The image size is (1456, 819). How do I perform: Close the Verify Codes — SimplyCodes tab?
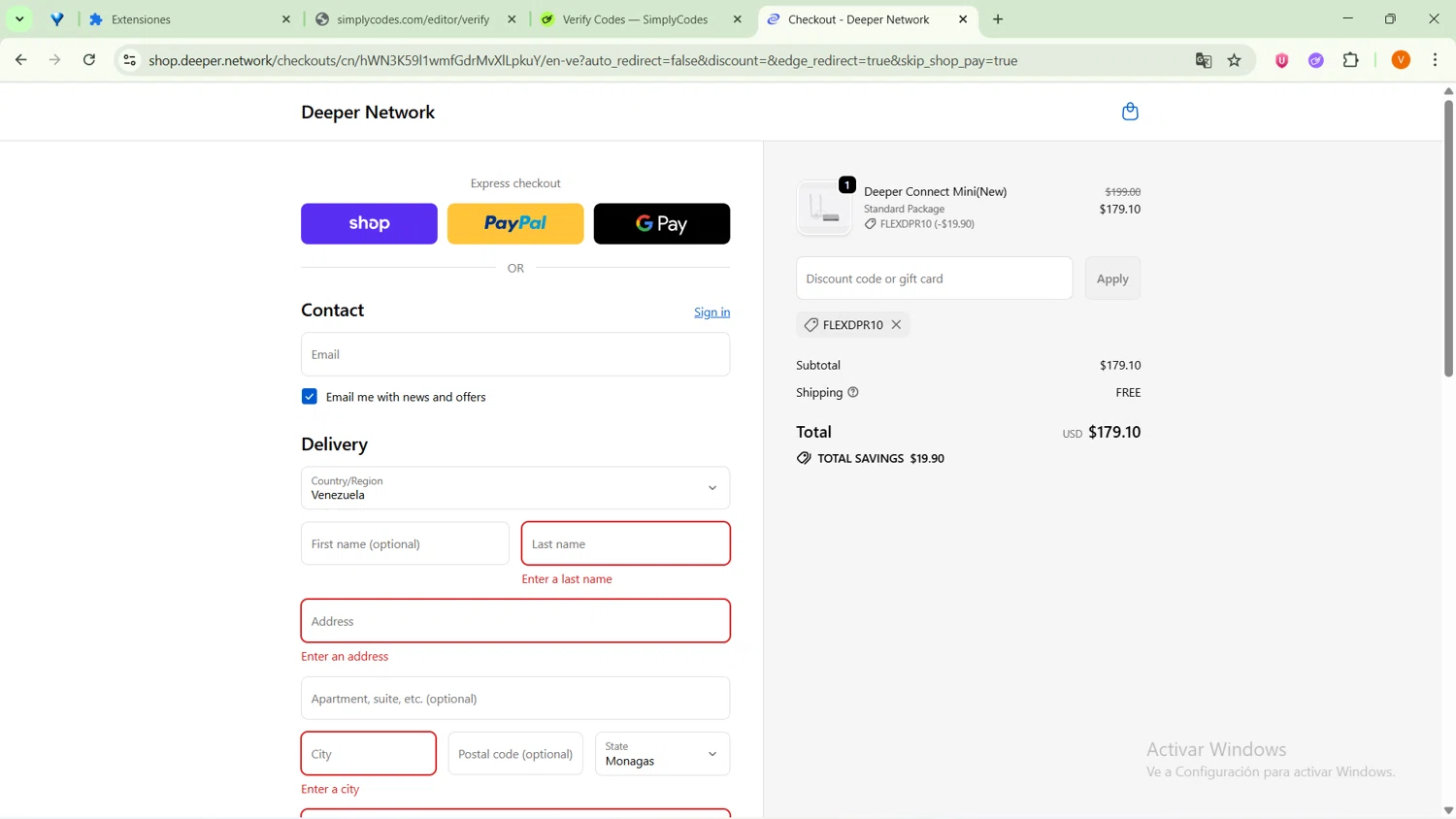(738, 19)
